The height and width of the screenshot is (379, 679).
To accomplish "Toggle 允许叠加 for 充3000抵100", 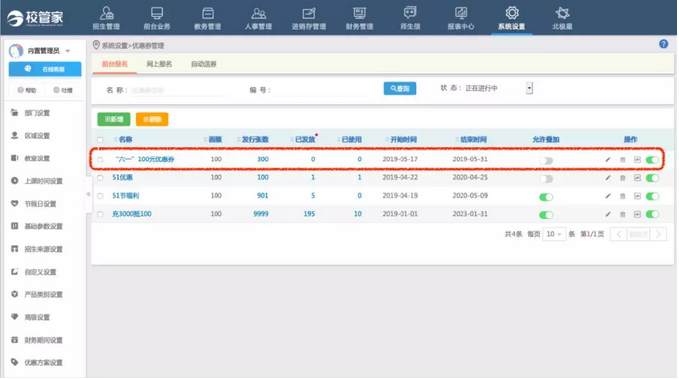I will point(546,215).
